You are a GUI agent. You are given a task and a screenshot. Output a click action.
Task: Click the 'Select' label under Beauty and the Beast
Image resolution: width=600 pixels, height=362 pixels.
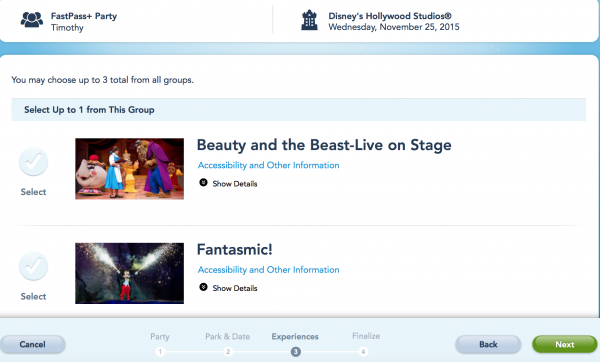[x=33, y=192]
